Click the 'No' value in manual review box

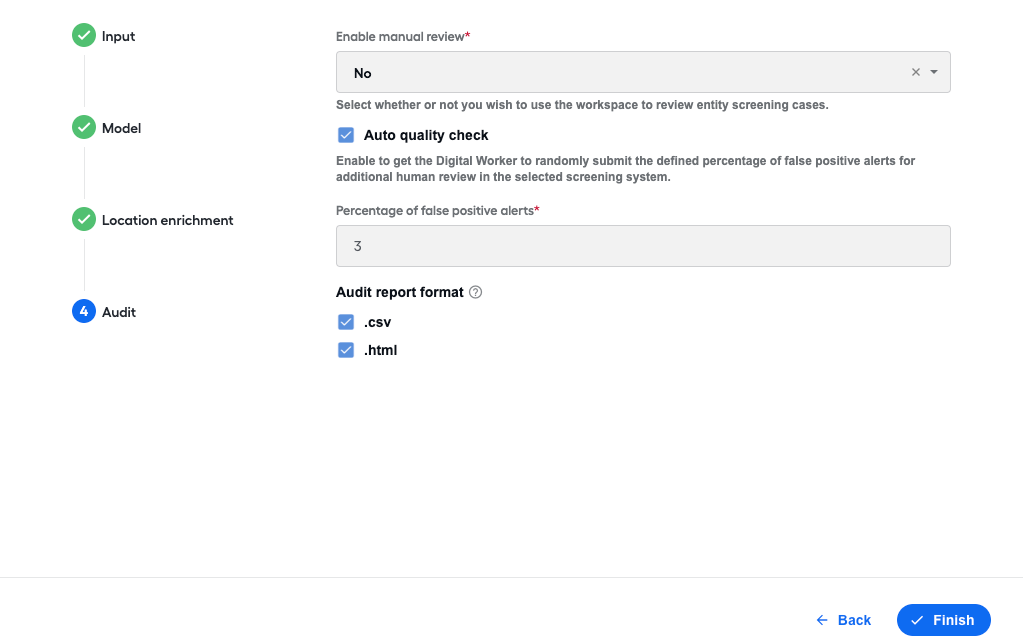(x=362, y=73)
